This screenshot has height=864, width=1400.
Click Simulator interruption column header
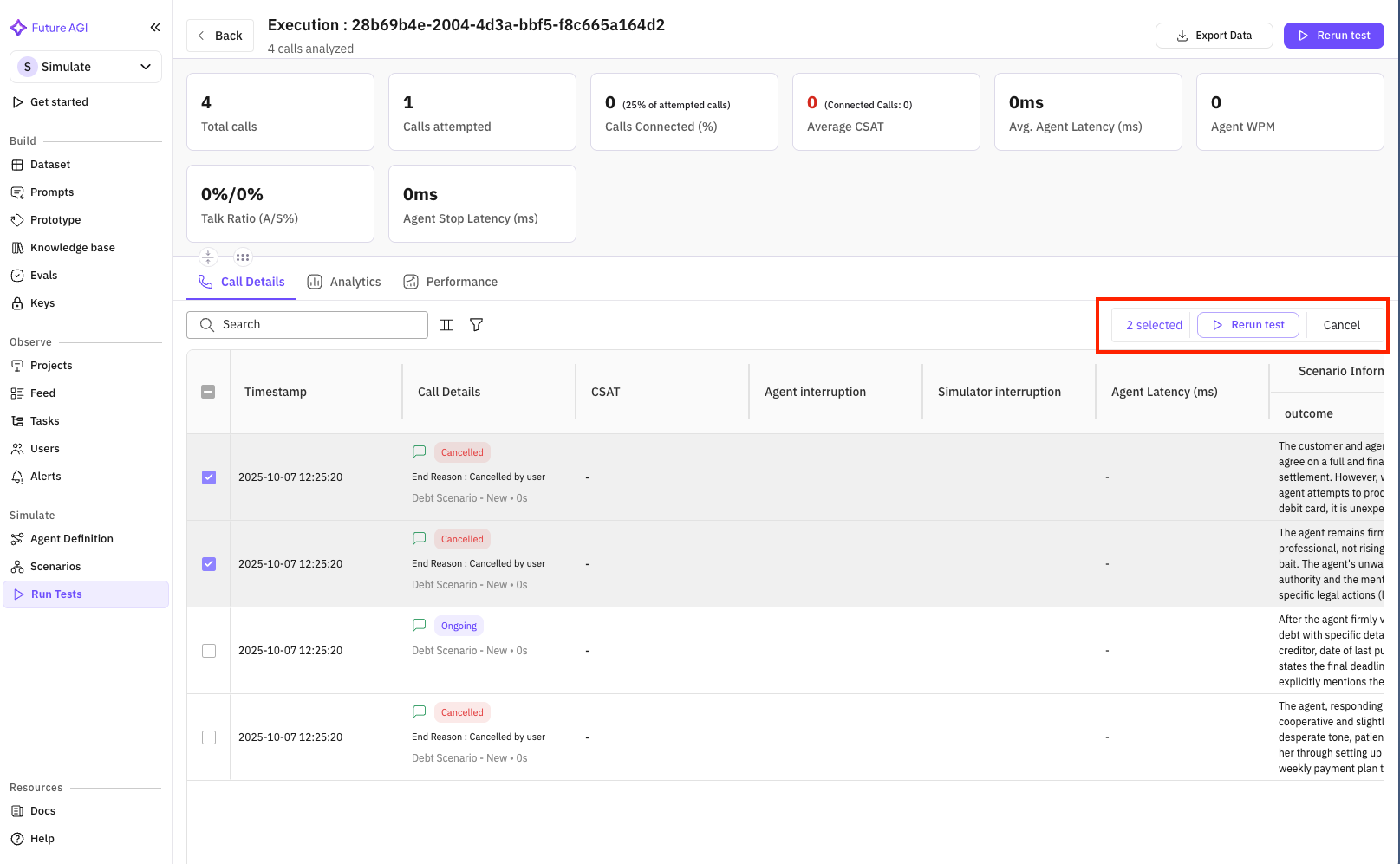(1000, 392)
